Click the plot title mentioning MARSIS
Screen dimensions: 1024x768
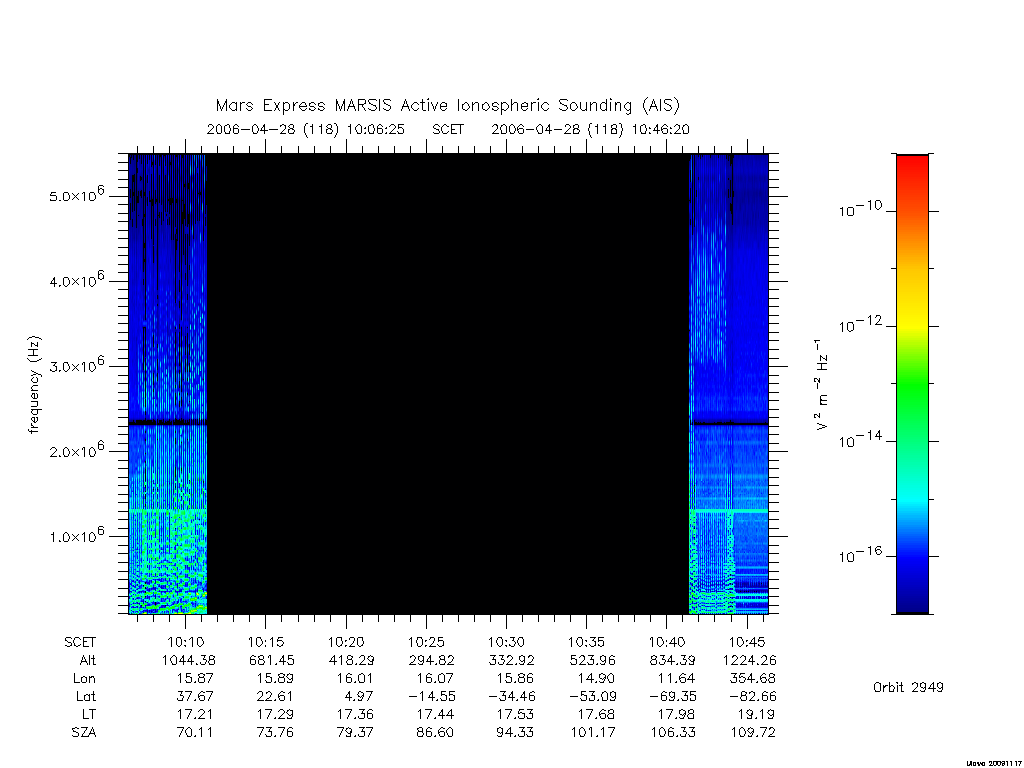click(x=447, y=106)
